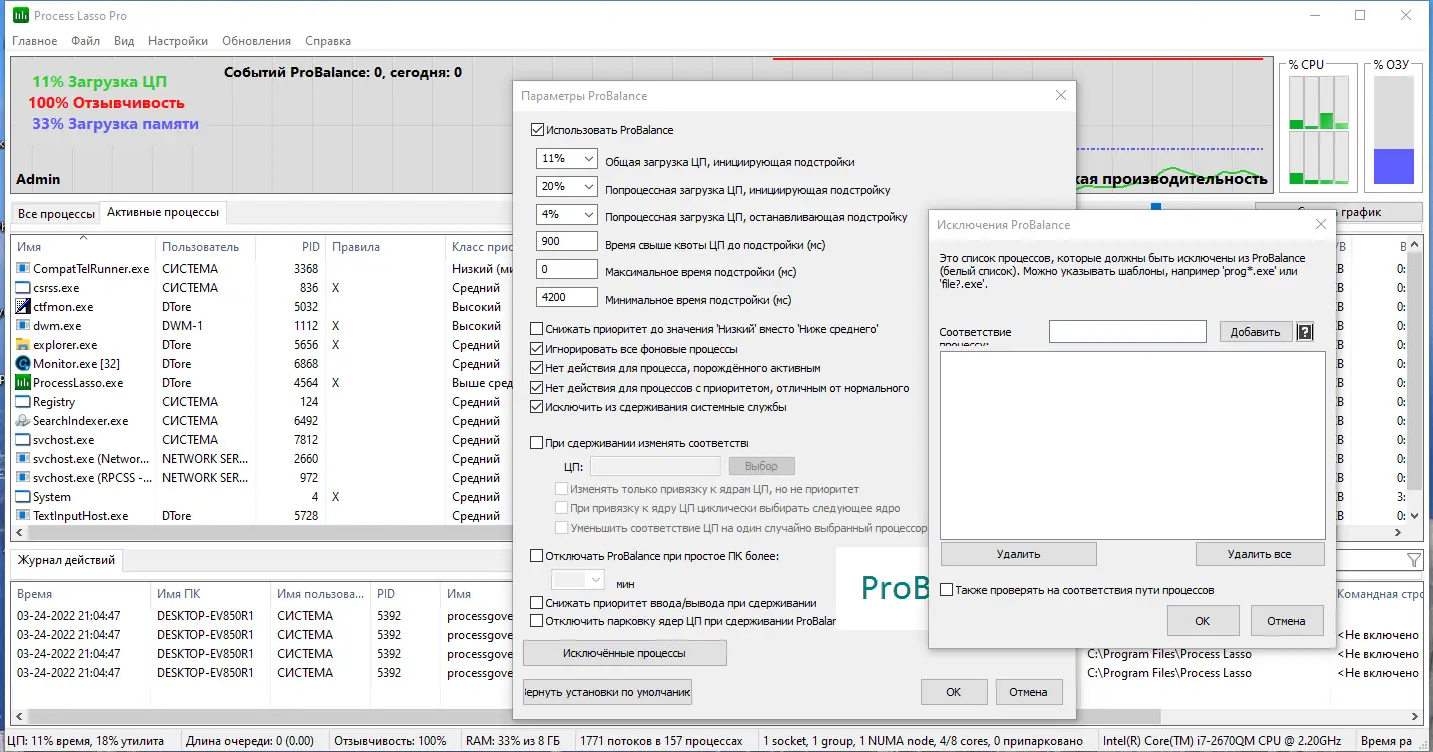Viewport: 1433px width, 752px height.
Task: Click the CompatTelRunner.exe process icon
Action: [24, 269]
